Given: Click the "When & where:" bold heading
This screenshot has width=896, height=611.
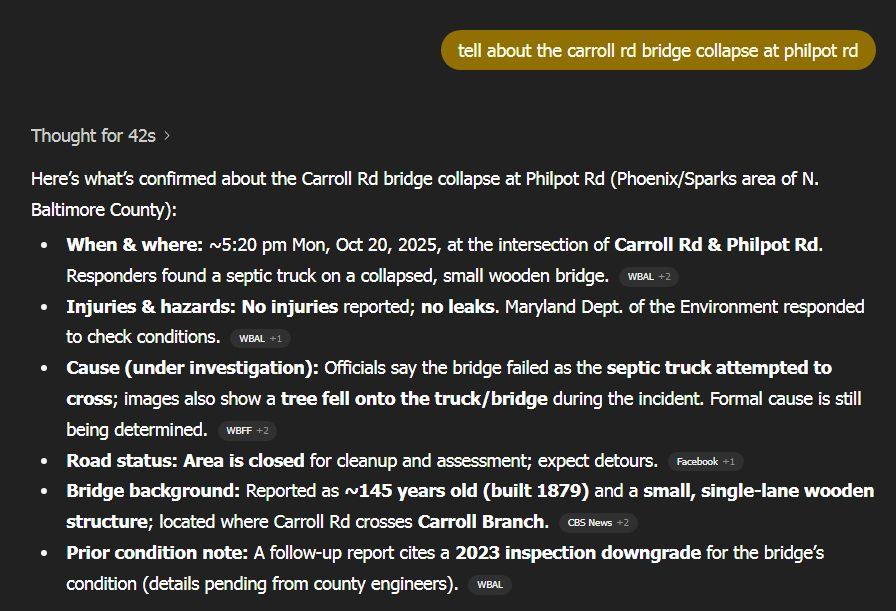Looking at the screenshot, I should pos(134,245).
